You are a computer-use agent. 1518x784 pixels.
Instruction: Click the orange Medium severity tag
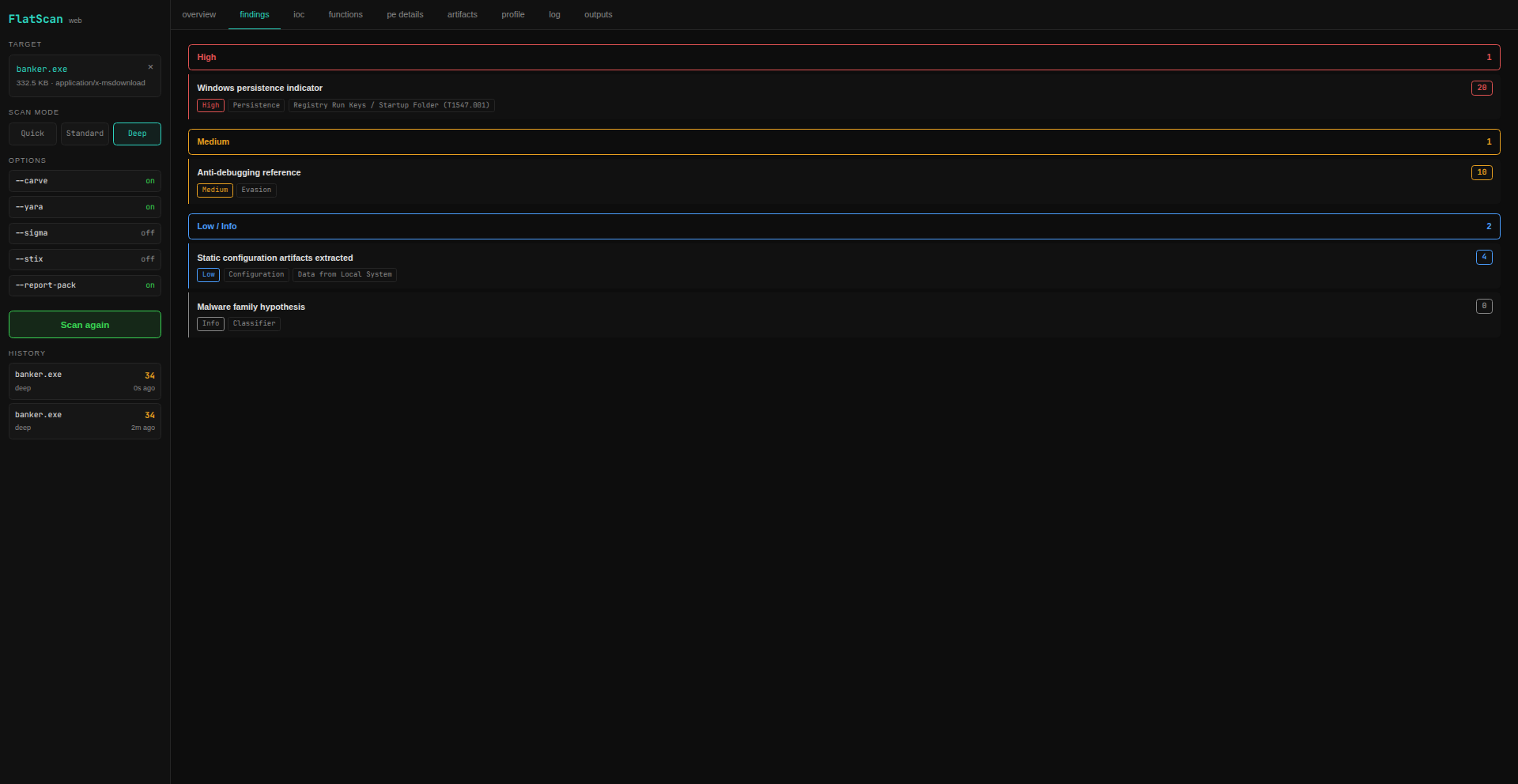[214, 190]
